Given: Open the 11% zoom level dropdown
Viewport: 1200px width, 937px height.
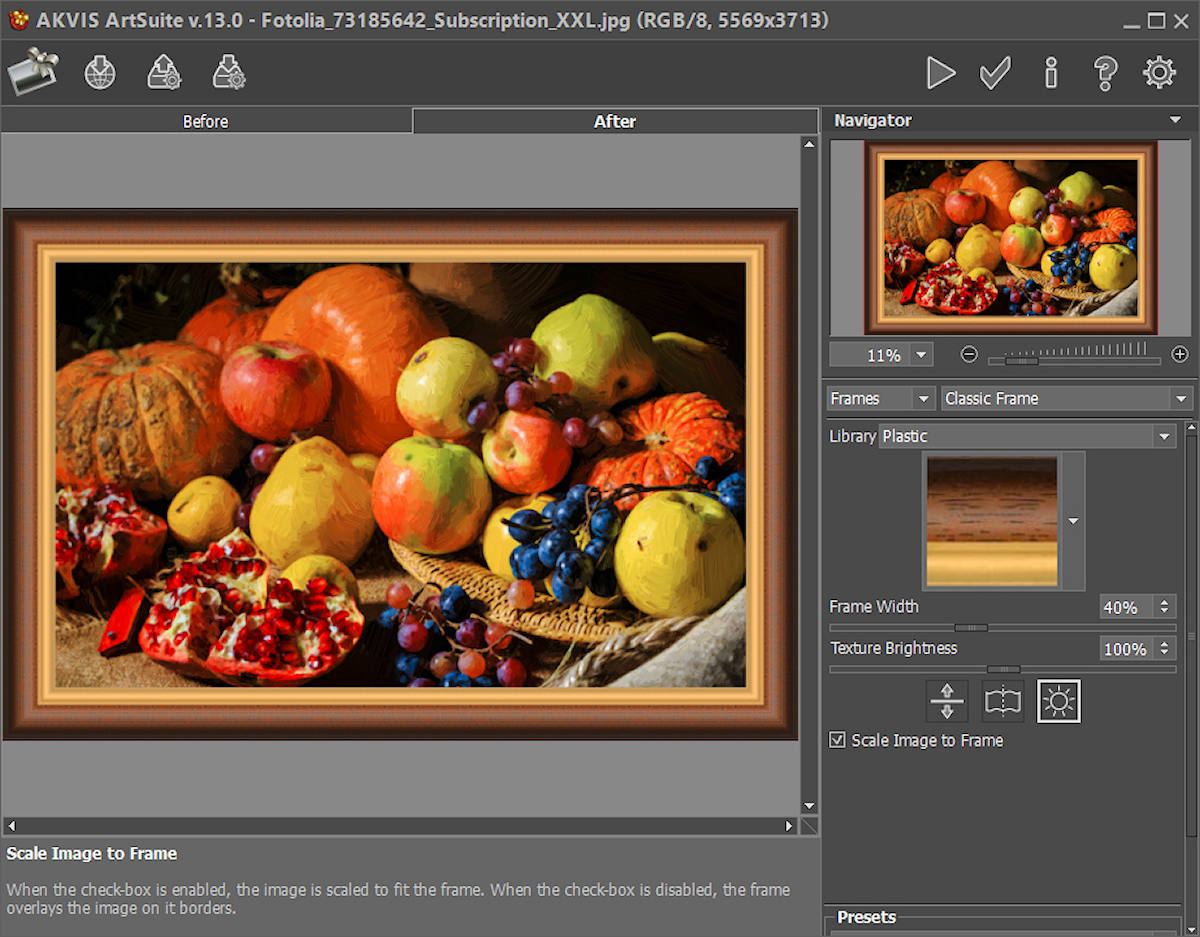Looking at the screenshot, I should [920, 355].
